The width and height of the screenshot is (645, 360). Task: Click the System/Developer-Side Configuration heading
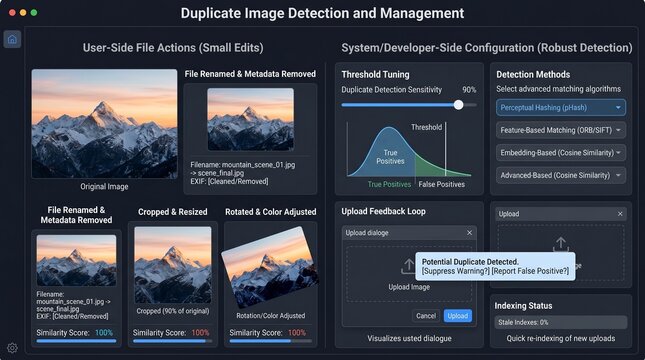[x=487, y=48]
